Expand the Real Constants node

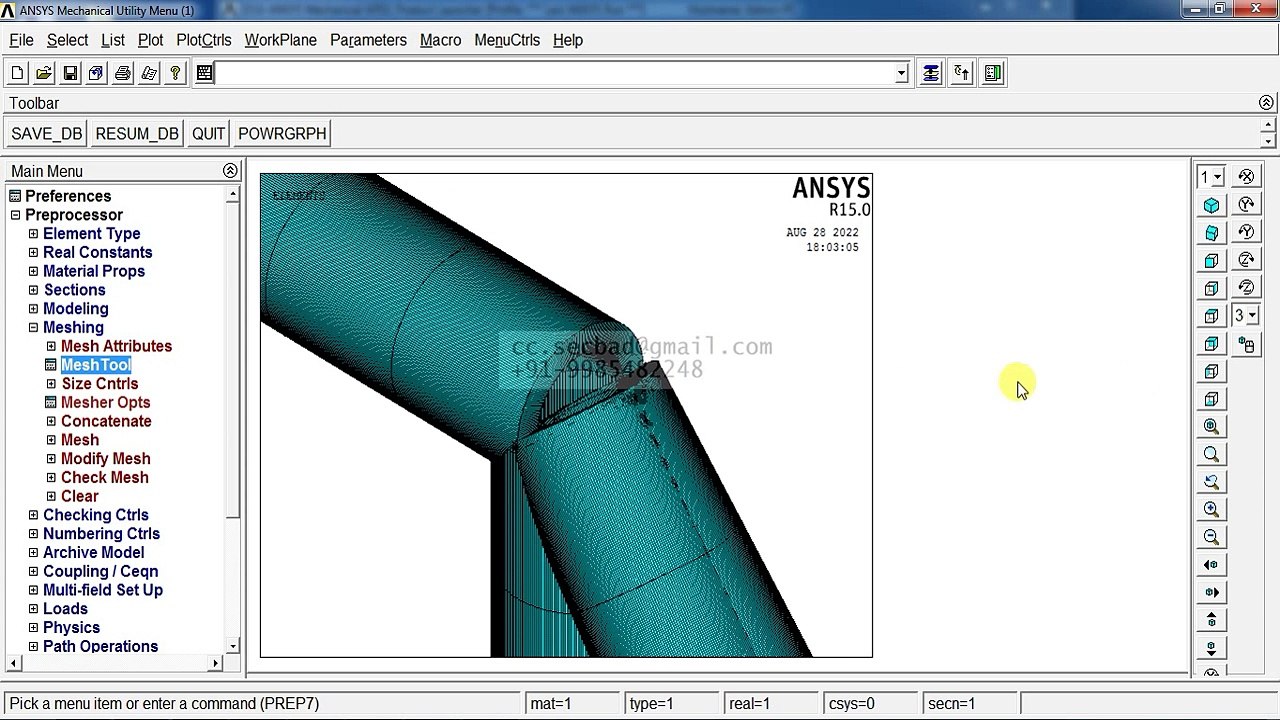pos(33,253)
